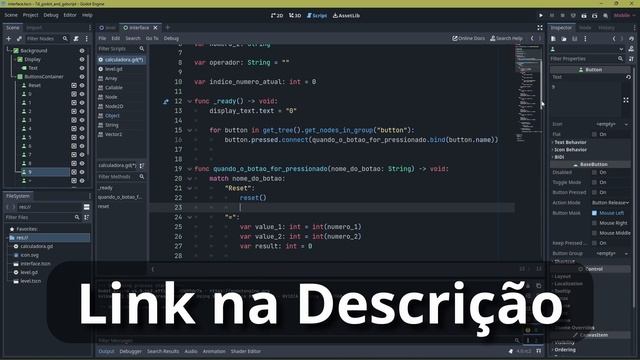This screenshot has width=640, height=360.
Task: Click the Filter Nodes search field
Action: click(46, 38)
